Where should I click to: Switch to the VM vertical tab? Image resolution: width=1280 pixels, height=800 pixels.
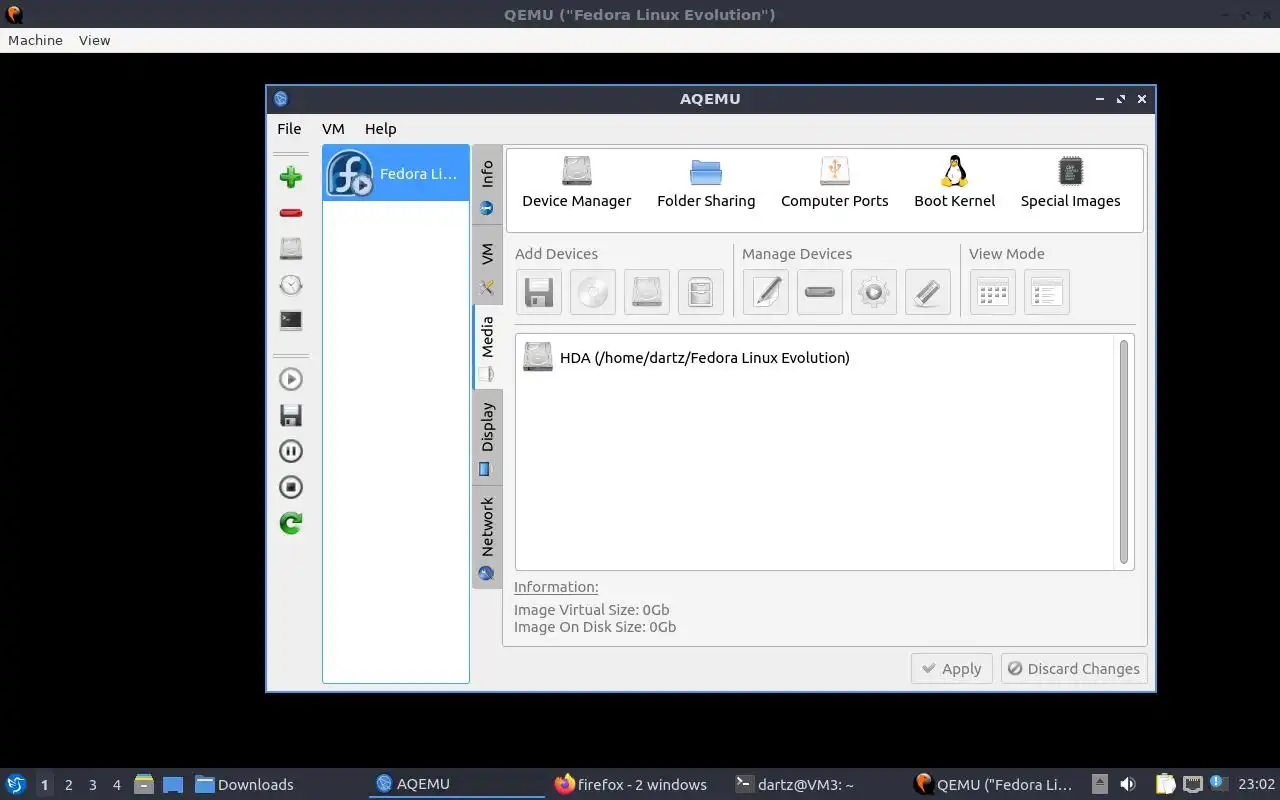point(487,265)
